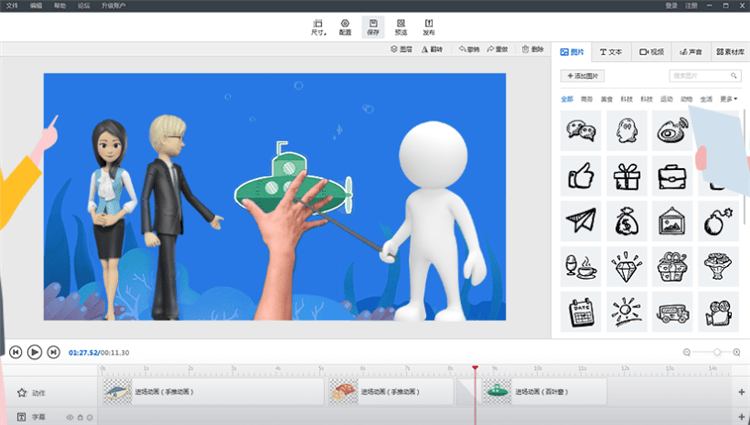Click the 添加图片 (Add image) button

tap(582, 75)
